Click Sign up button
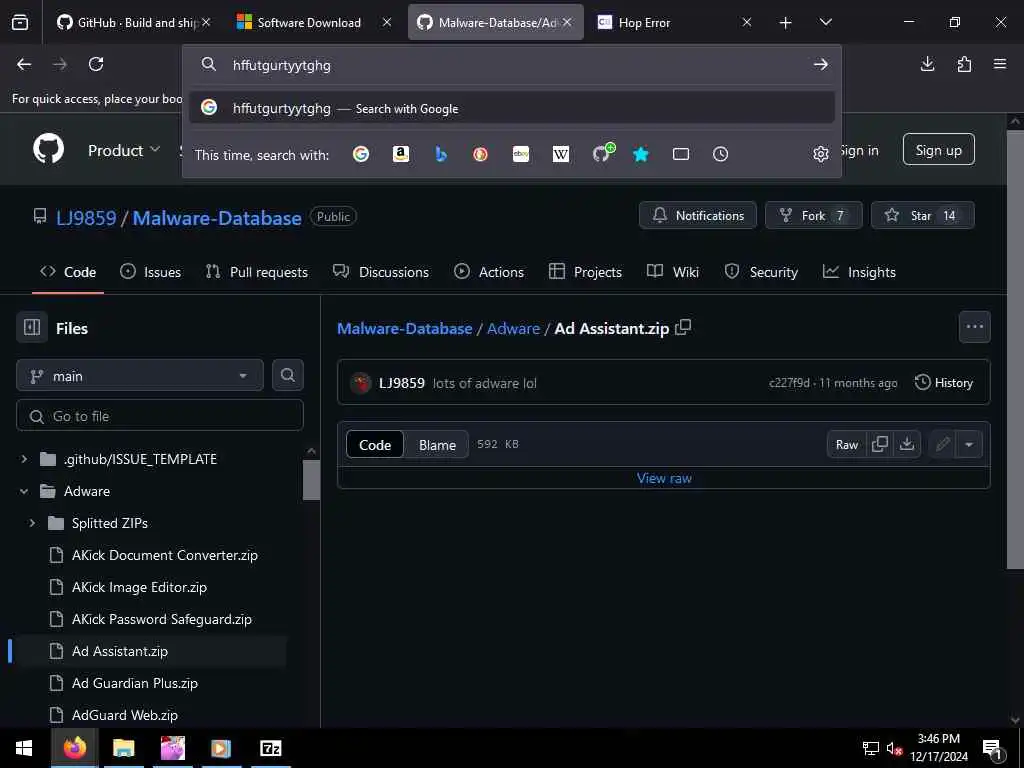 tap(938, 150)
